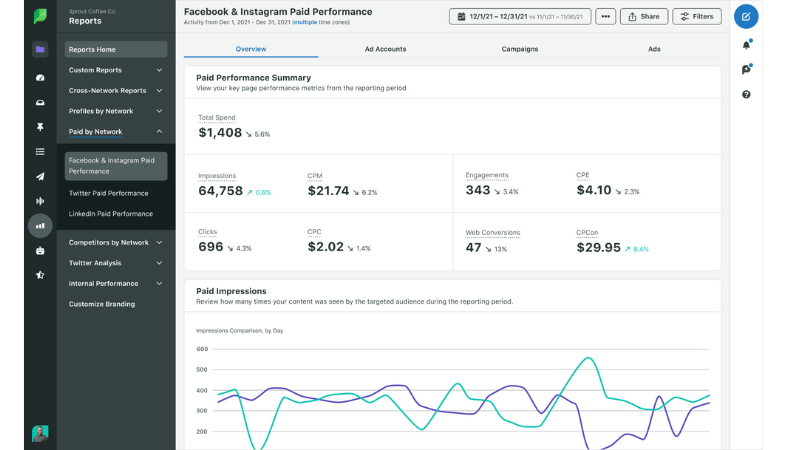Switch to the Ad Accounts tab
Viewport: 800px width, 450px height.
pos(385,49)
